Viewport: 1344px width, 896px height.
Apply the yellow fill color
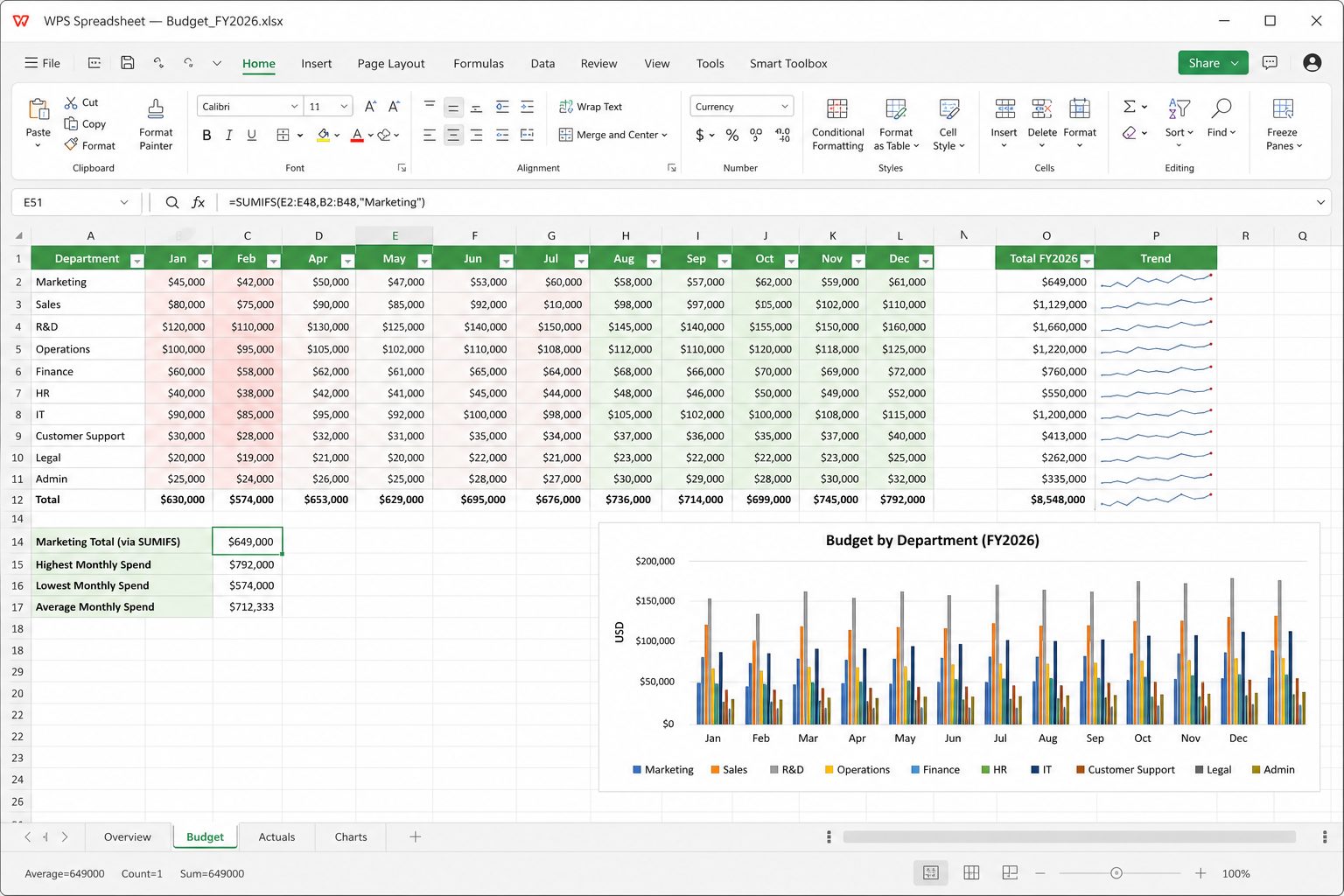324,135
